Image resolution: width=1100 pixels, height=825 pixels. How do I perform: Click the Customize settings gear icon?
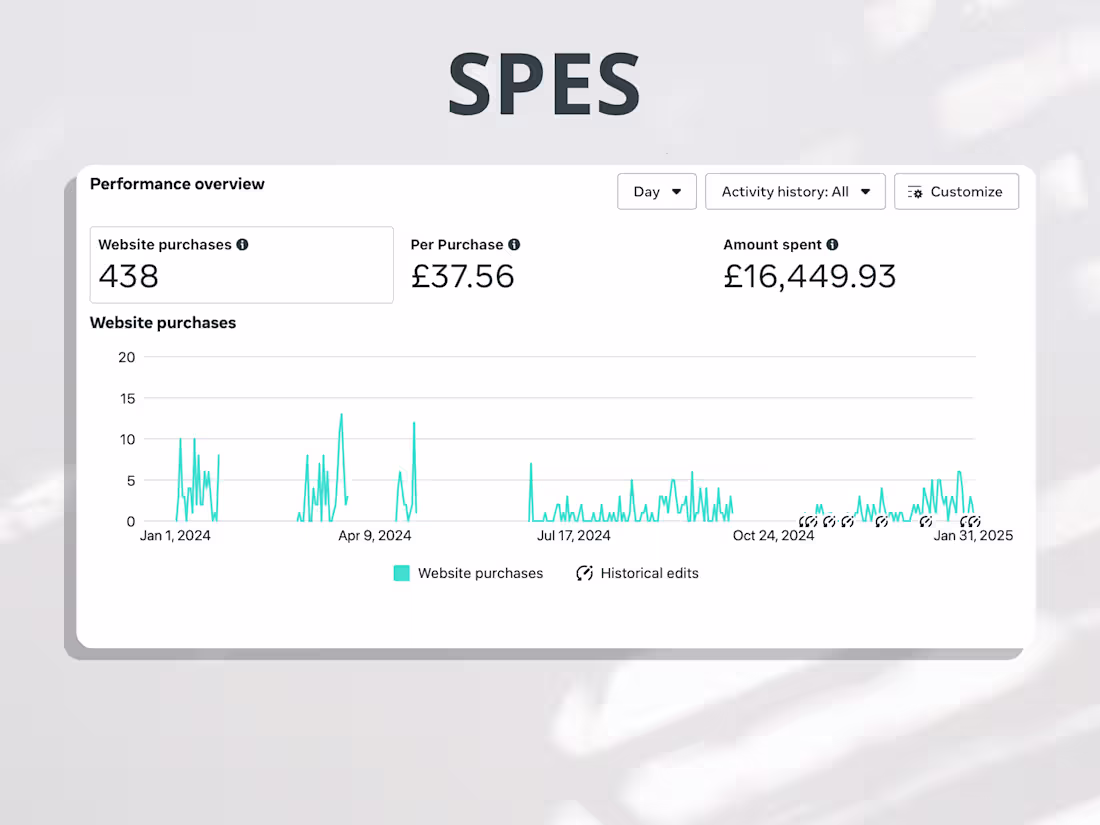tap(915, 192)
